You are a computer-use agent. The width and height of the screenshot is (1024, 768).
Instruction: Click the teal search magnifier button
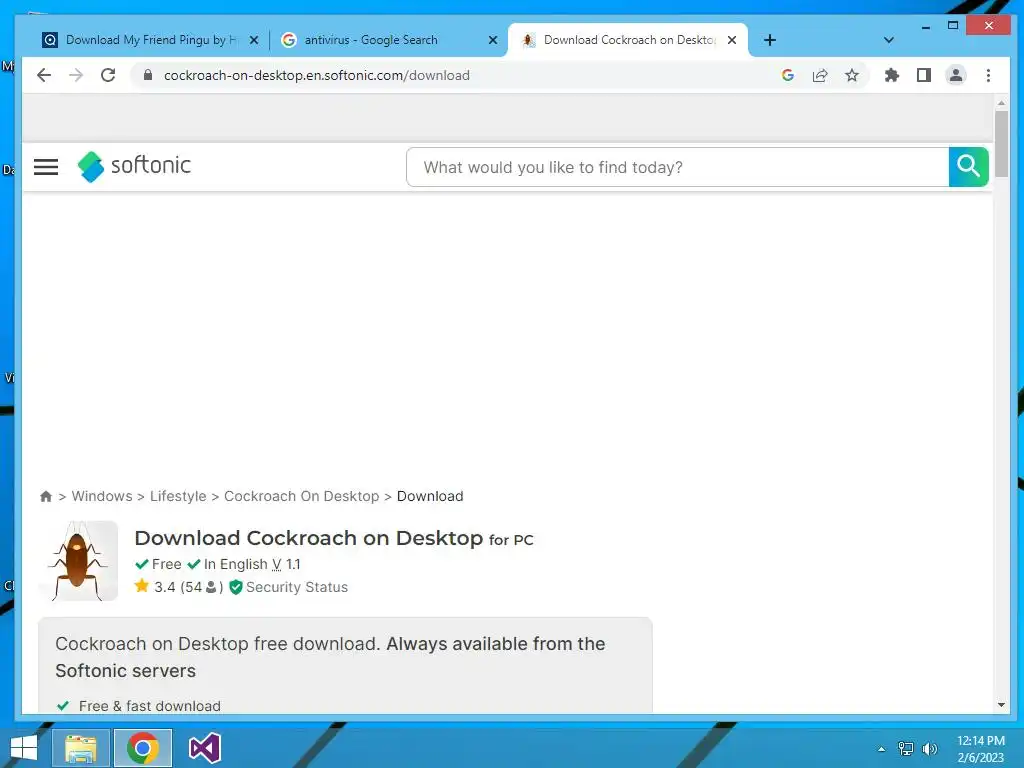[x=968, y=167]
